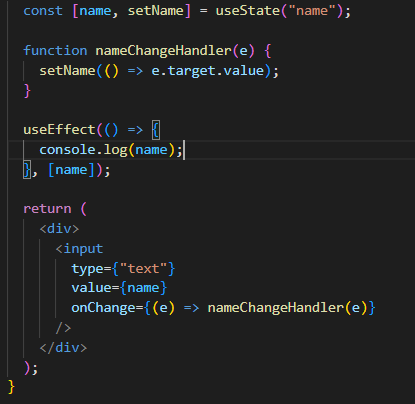Click "name" in the const destructuring
415x404 pixels.
click(95, 11)
